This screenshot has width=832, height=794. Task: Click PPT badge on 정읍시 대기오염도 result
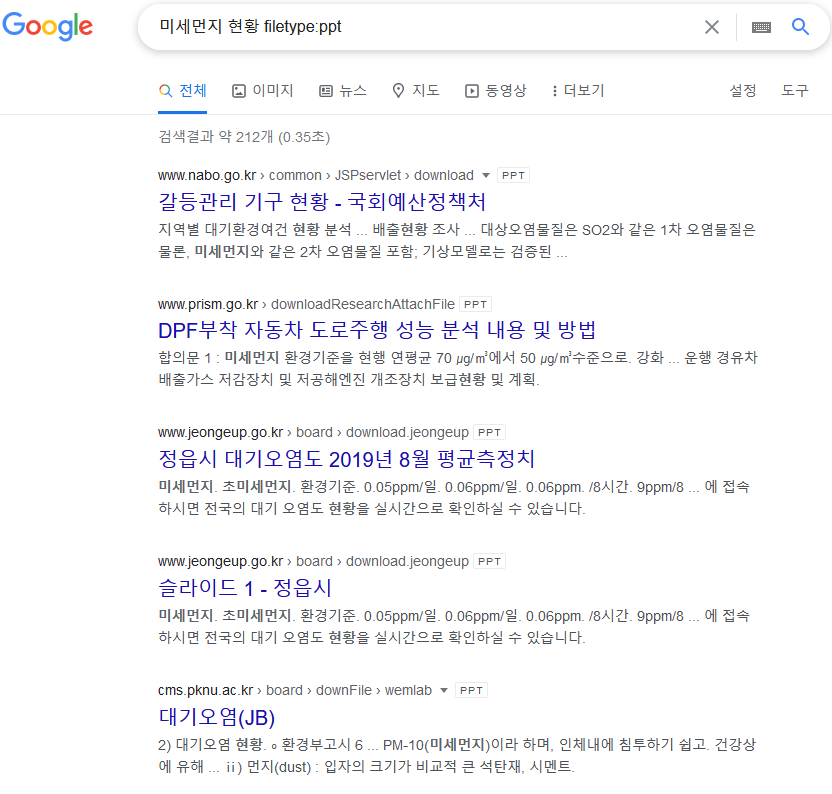tap(489, 433)
